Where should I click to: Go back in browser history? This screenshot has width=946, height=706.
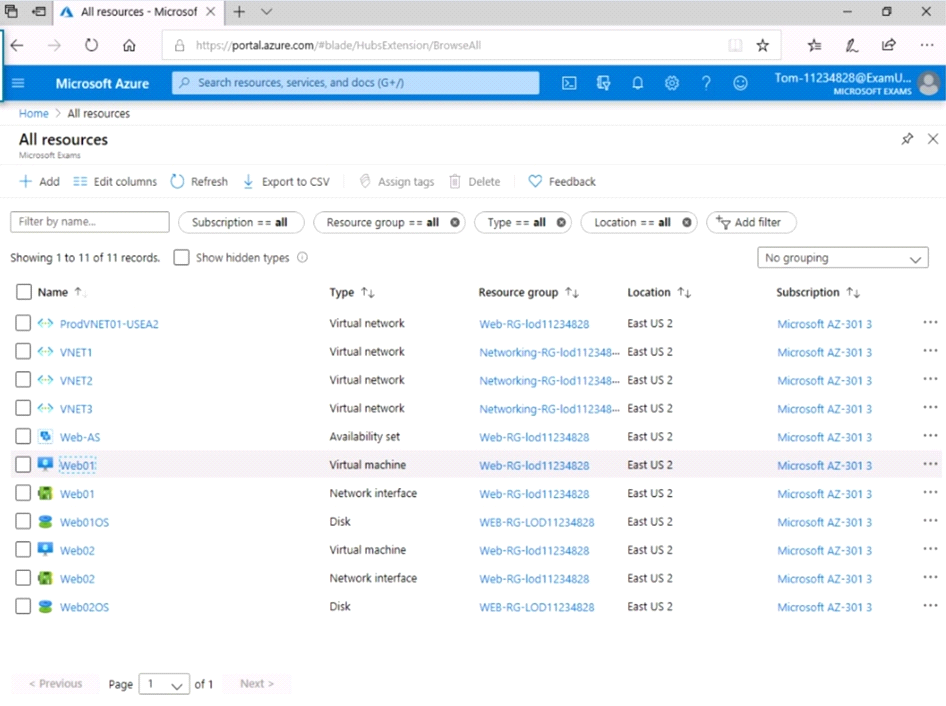point(17,45)
